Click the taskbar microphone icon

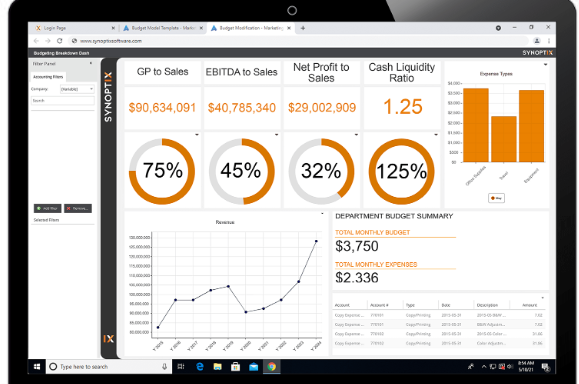point(165,367)
